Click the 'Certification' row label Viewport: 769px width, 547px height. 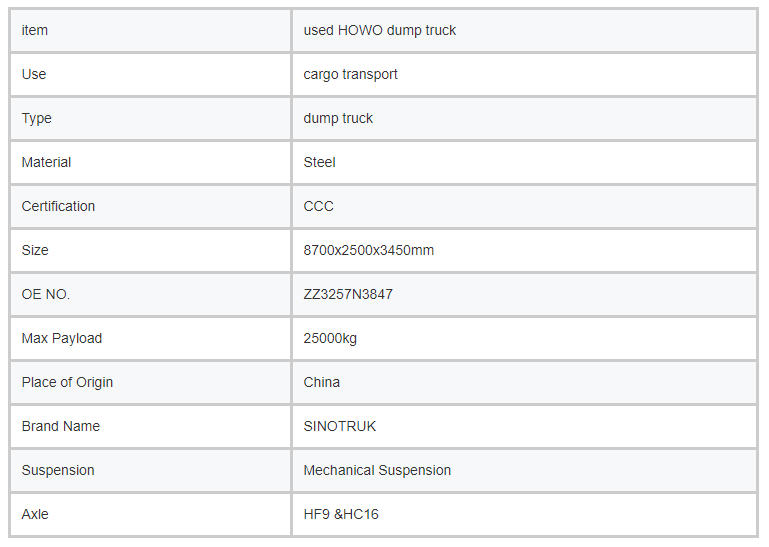58,206
